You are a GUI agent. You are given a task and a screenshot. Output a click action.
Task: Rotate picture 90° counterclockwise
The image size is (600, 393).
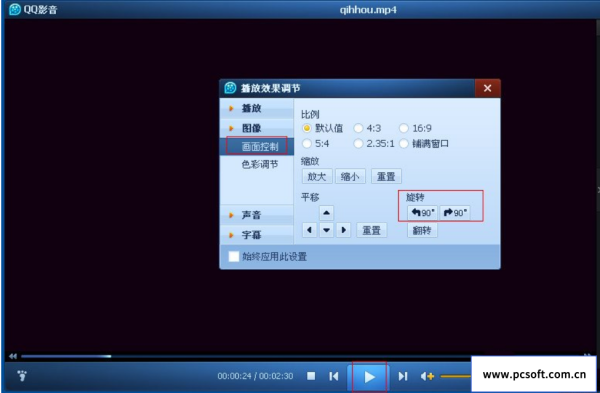click(423, 212)
